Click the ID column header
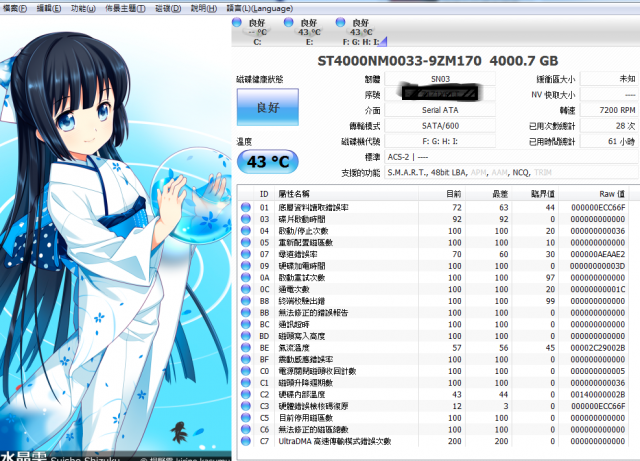640x461 pixels. click(x=264, y=194)
